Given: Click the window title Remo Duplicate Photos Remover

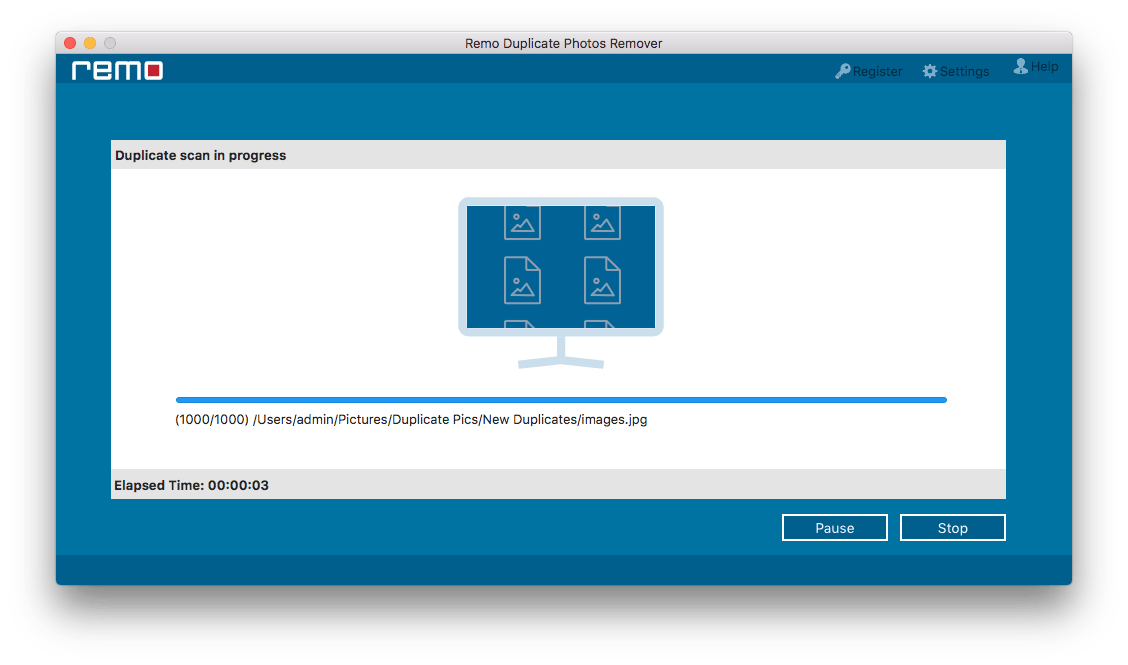Looking at the screenshot, I should click(x=563, y=43).
